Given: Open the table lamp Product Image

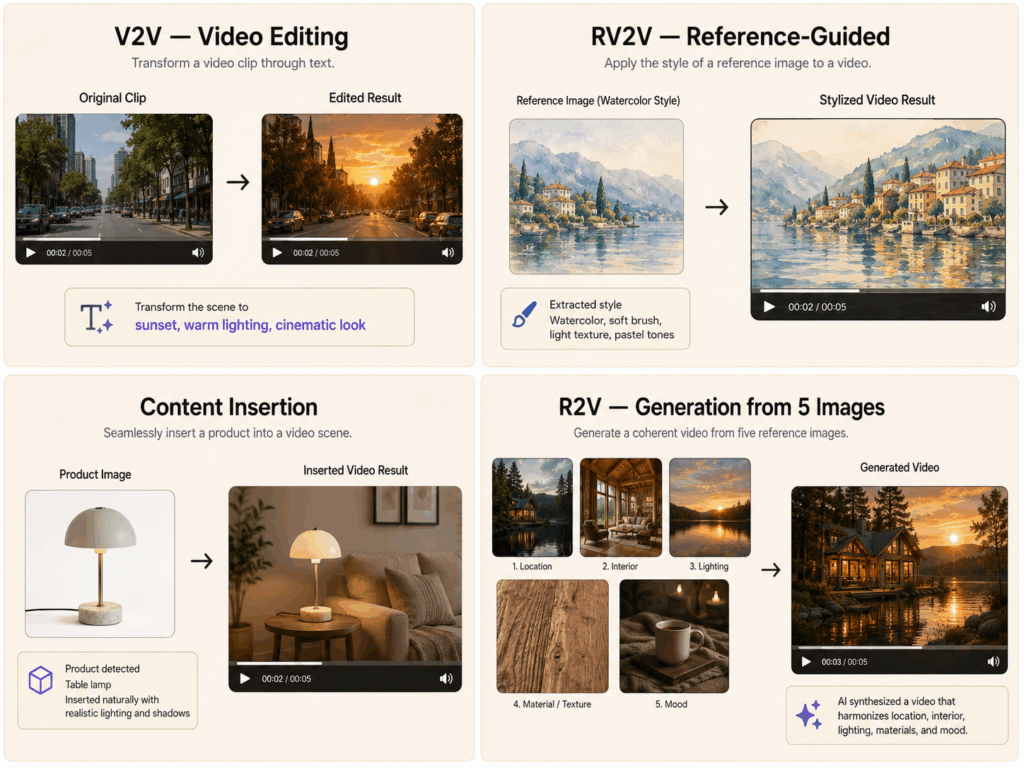Looking at the screenshot, I should click(100, 564).
